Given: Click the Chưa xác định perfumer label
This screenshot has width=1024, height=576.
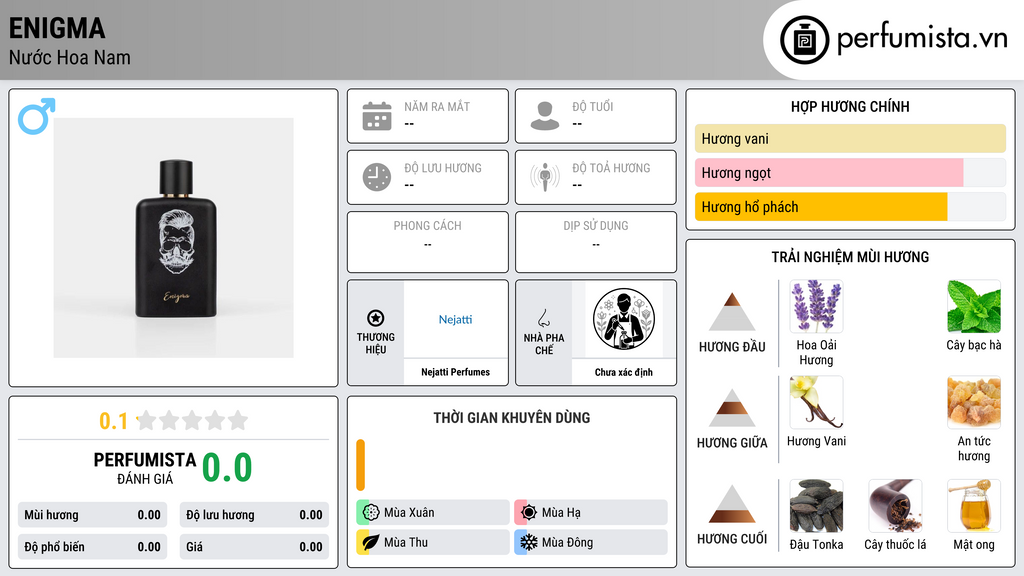Looking at the screenshot, I should click(624, 372).
